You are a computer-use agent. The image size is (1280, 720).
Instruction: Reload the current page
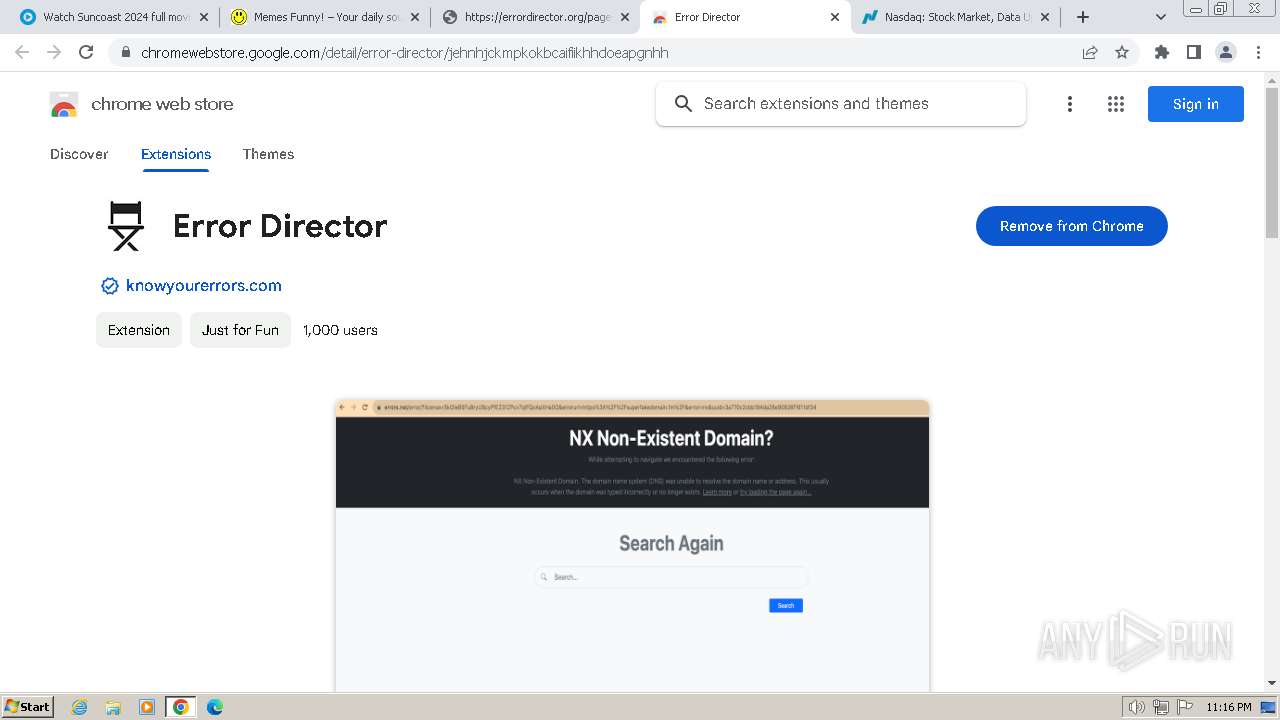tap(86, 52)
